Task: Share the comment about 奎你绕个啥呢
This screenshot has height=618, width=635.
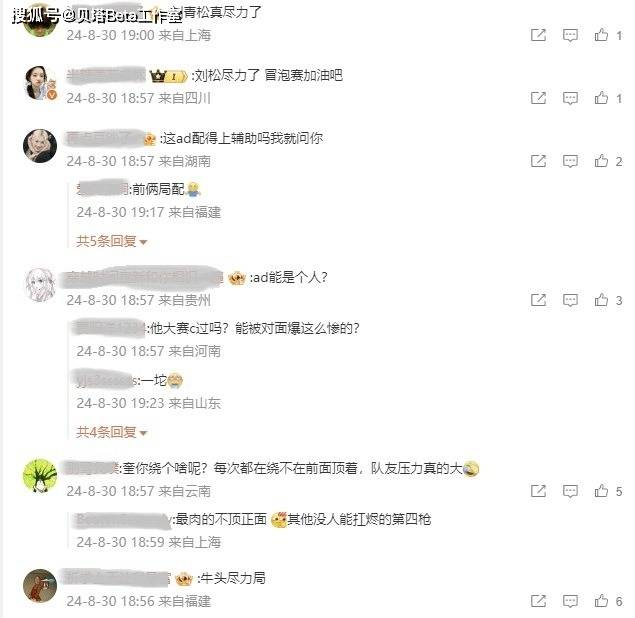Action: pos(538,491)
